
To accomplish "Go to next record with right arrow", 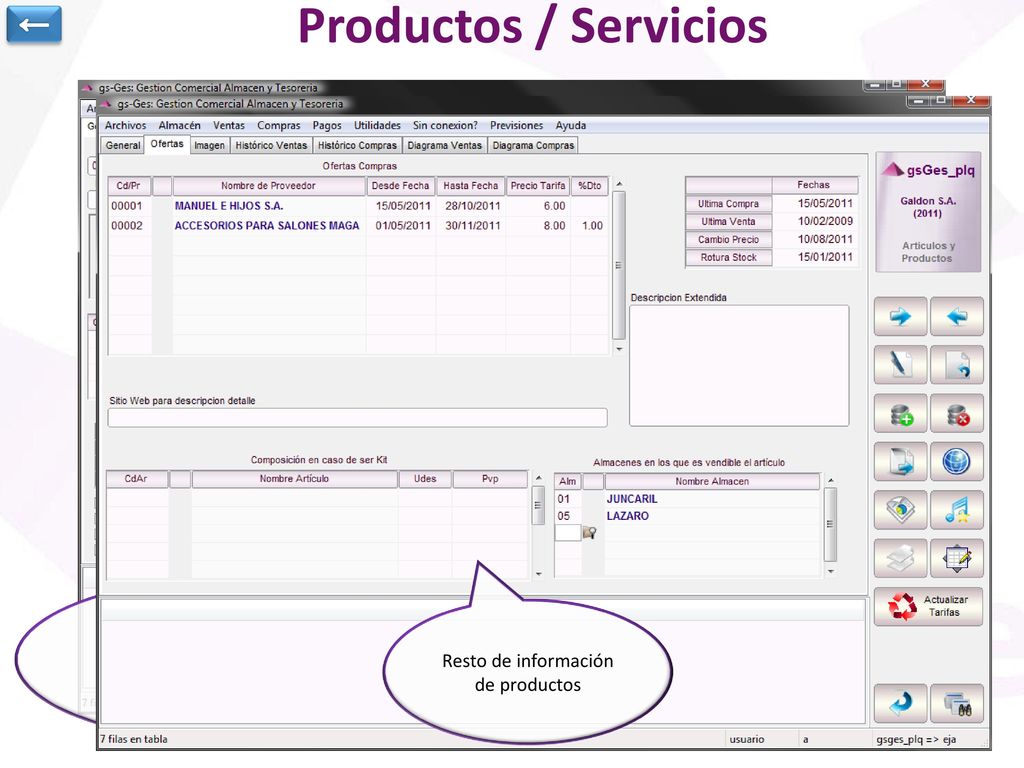I will click(x=900, y=317).
